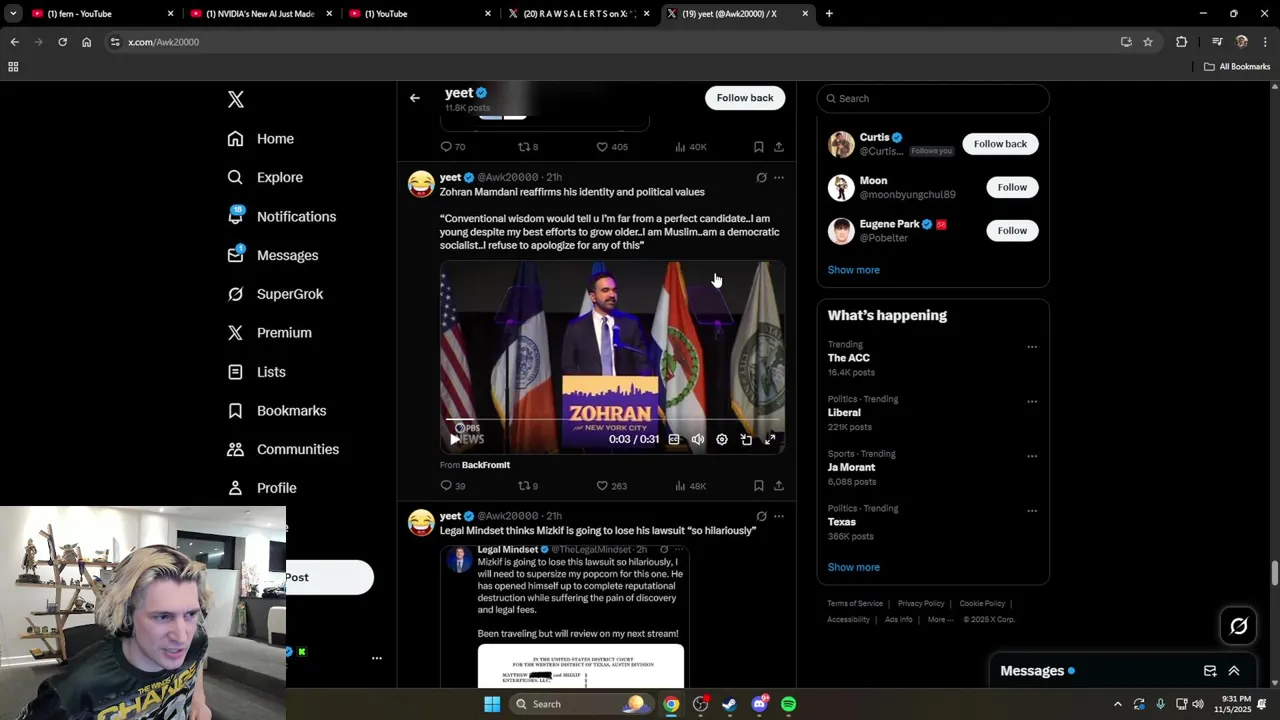1280x720 pixels.
Task: Open Spotify from the taskbar
Action: (x=789, y=704)
